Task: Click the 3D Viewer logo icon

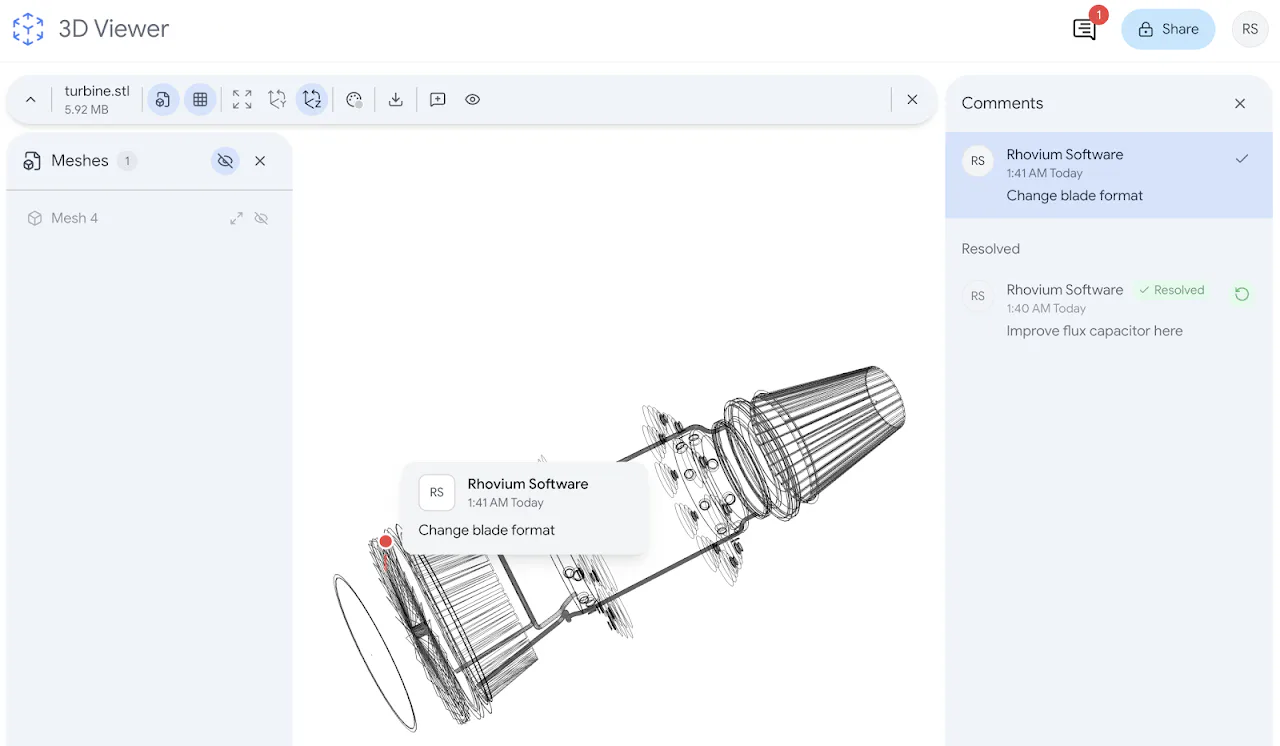Action: (28, 29)
